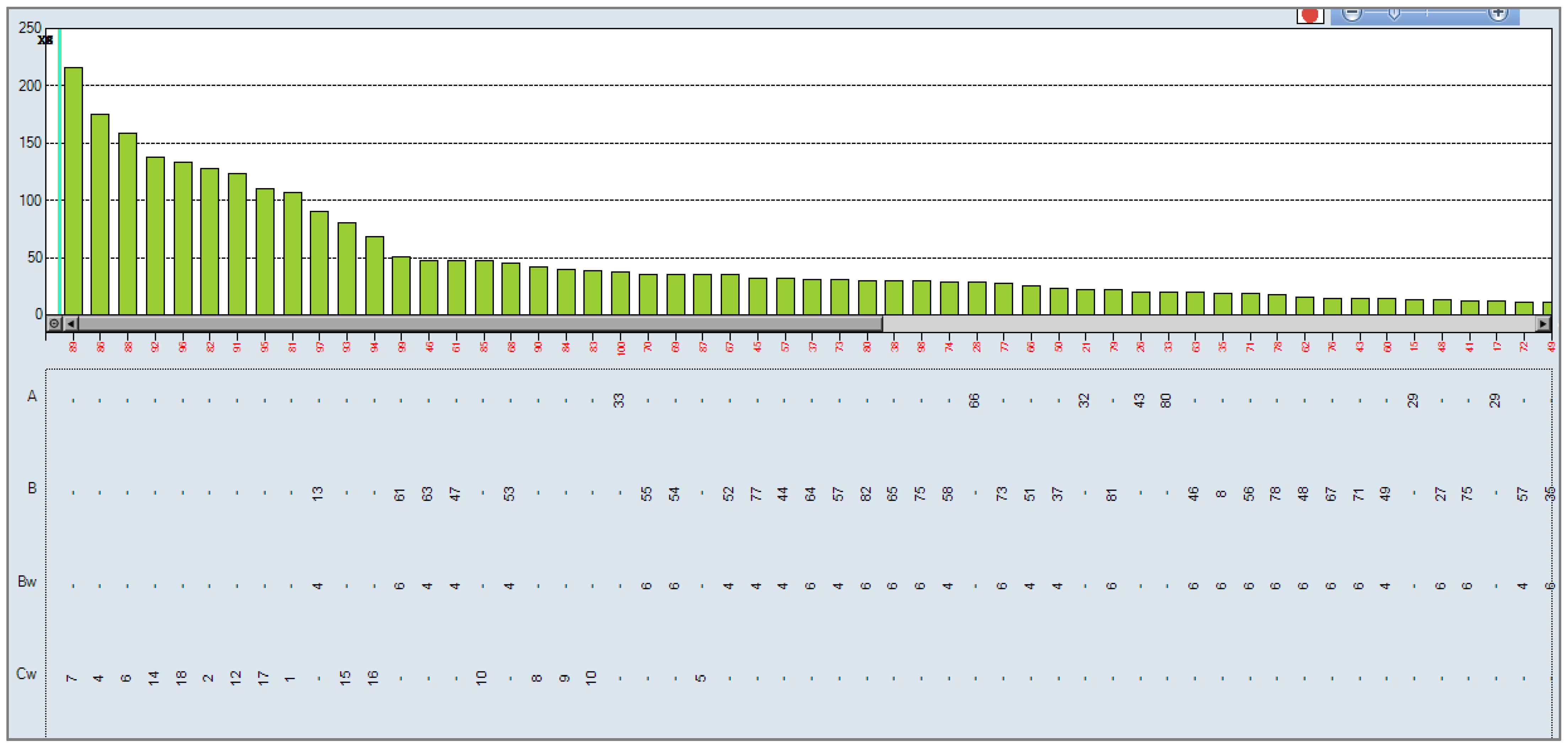Click the value 13 in row B

pos(318,493)
